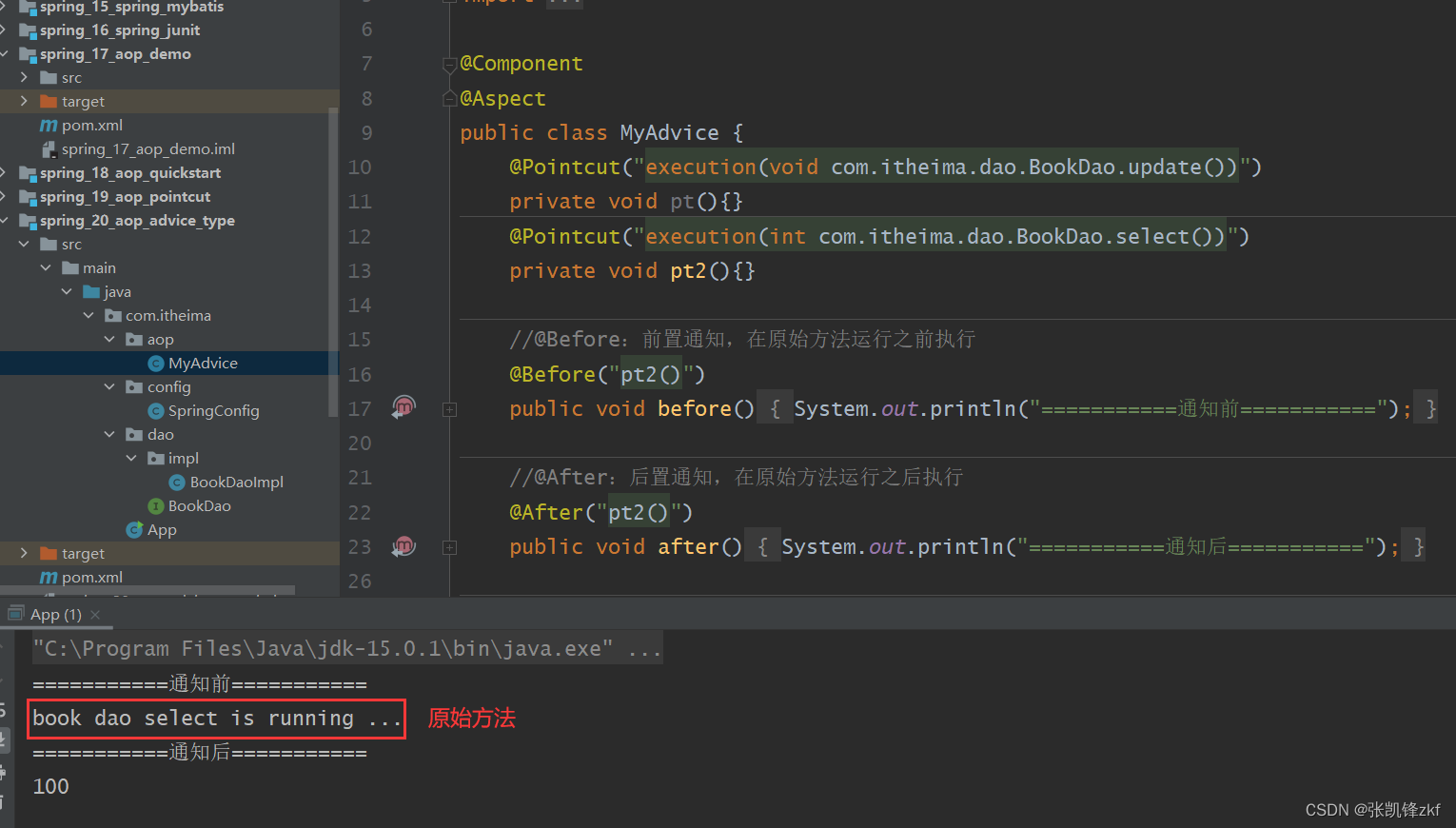
Task: Click the BookDao interface icon
Action: pyautogui.click(x=156, y=506)
